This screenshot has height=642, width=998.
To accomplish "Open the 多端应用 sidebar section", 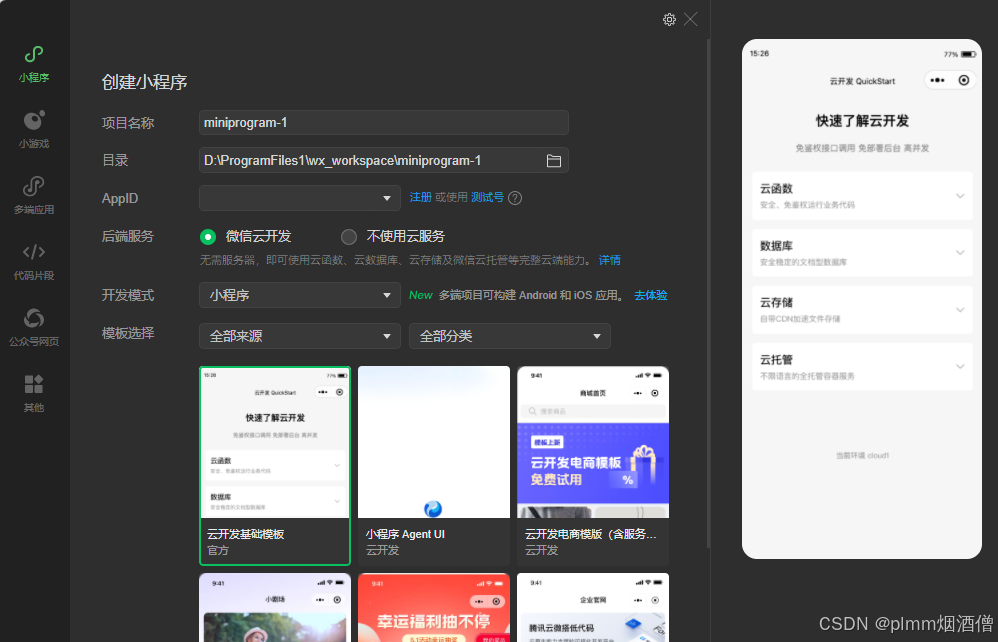I will pyautogui.click(x=34, y=196).
